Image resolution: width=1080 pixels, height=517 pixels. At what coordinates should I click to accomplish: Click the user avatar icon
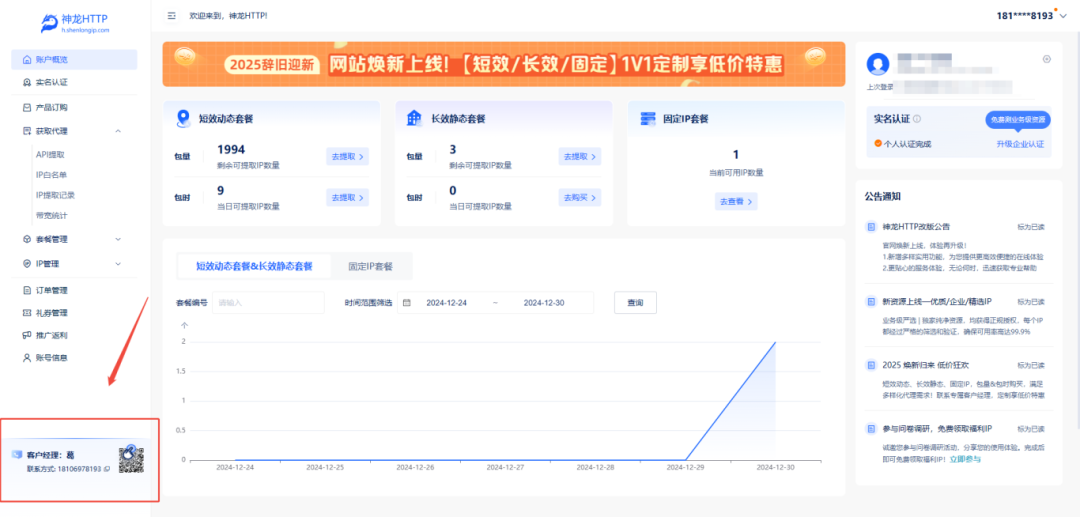coord(878,64)
